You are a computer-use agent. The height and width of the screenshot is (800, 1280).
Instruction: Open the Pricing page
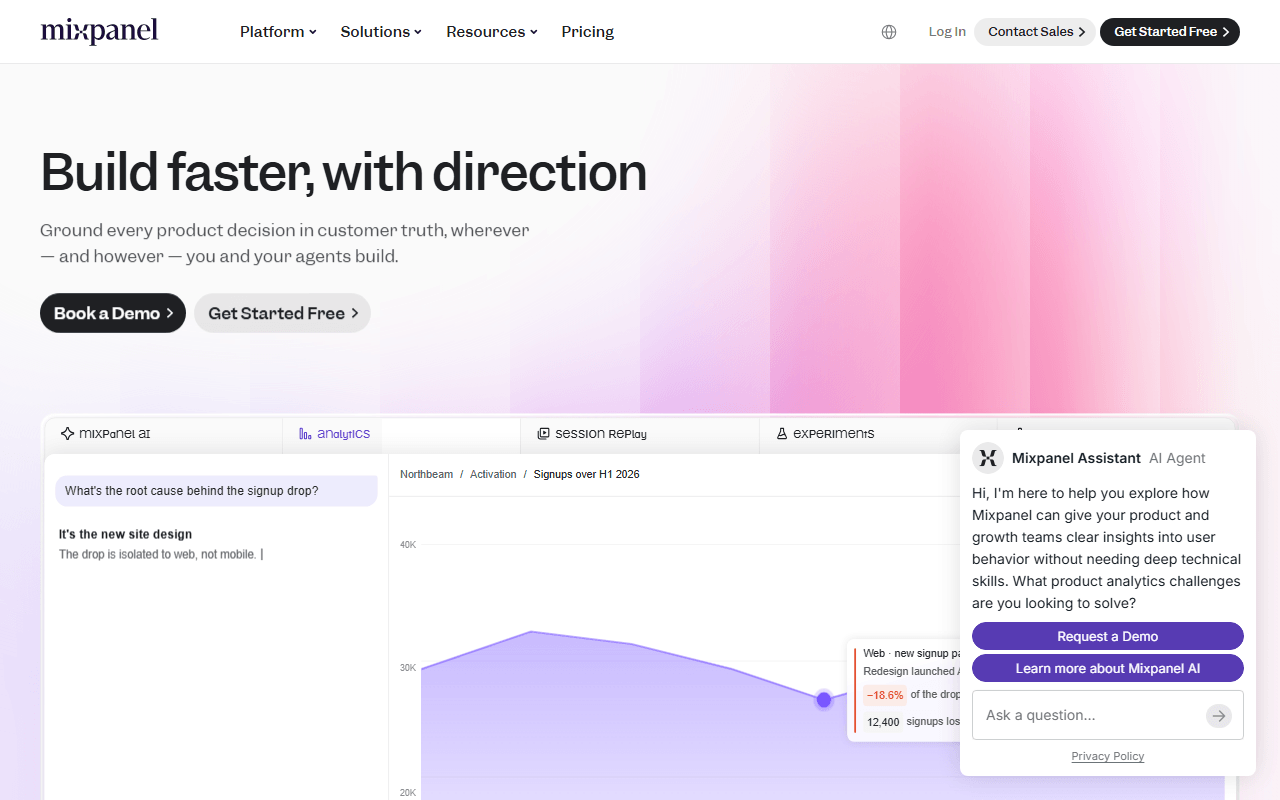588,32
